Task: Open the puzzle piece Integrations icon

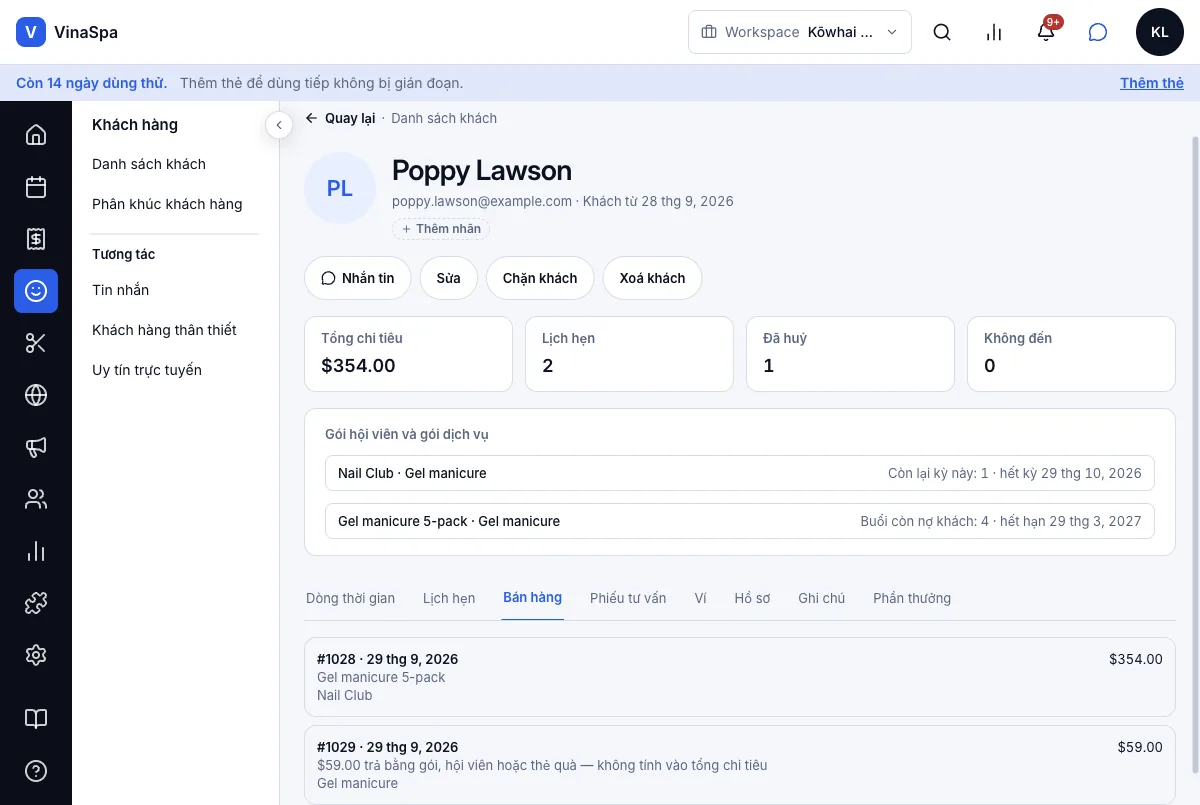Action: click(x=36, y=603)
